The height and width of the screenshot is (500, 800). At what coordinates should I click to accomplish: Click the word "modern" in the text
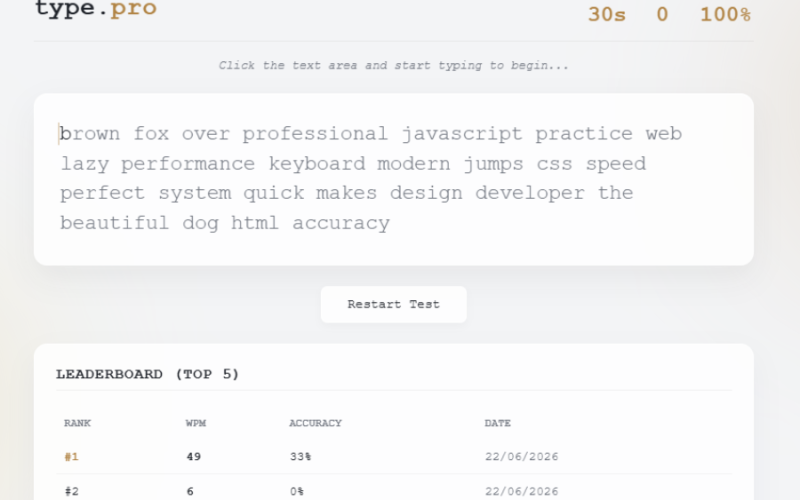click(414, 164)
